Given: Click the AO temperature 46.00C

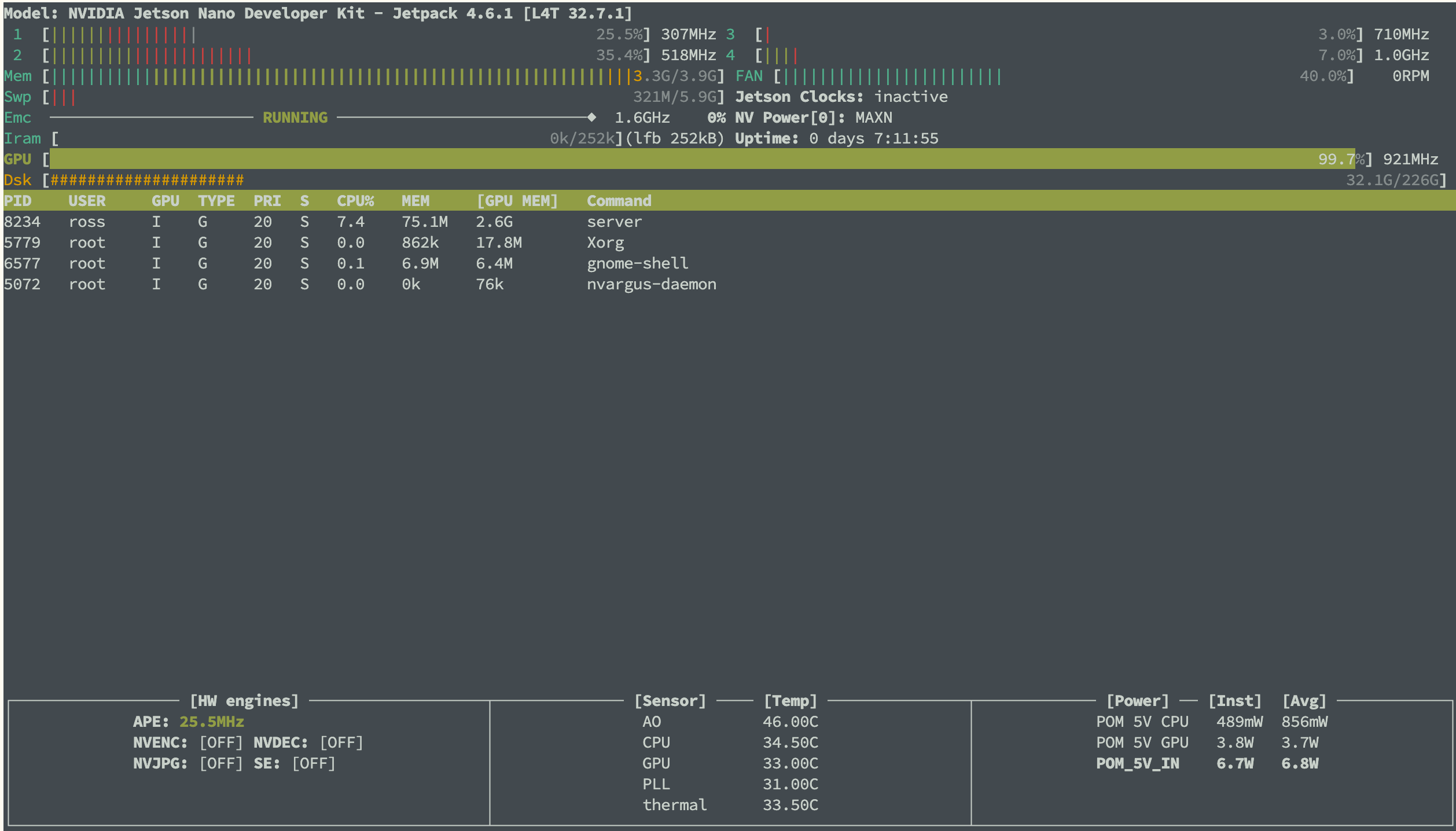Looking at the screenshot, I should (790, 722).
